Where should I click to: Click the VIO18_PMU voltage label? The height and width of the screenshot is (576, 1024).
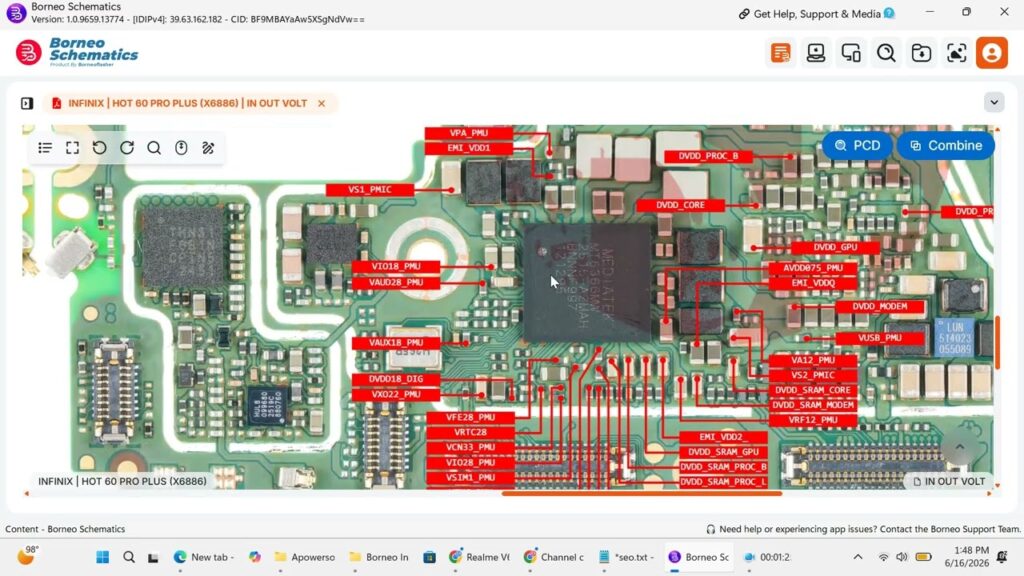(x=396, y=266)
